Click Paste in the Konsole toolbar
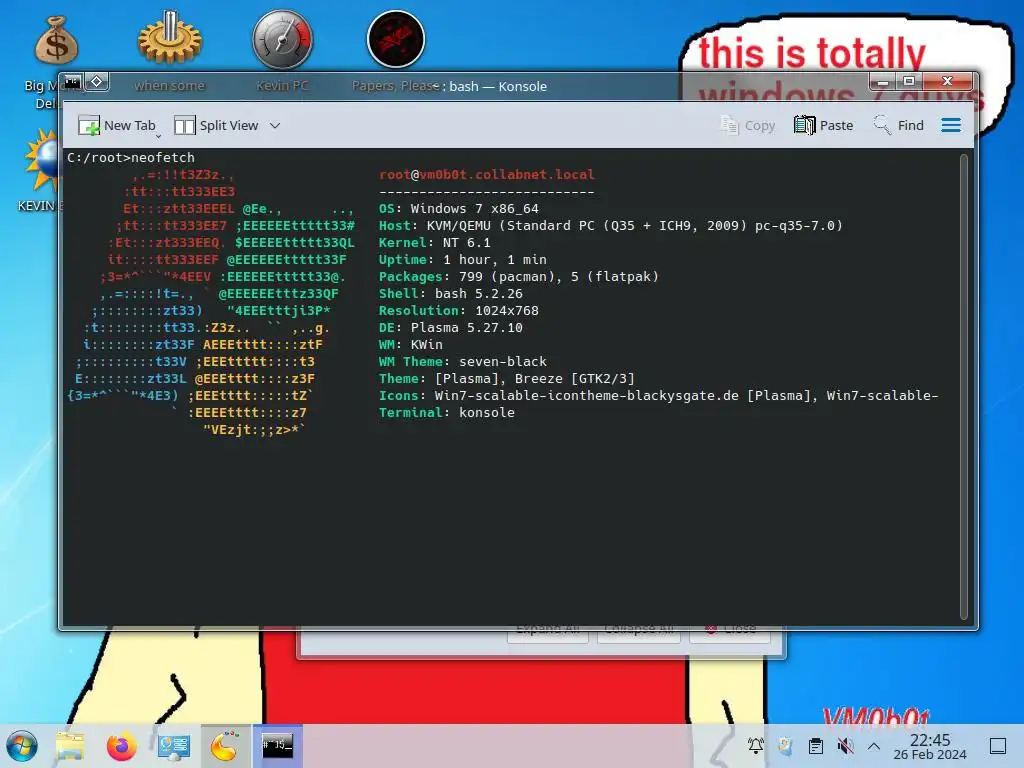1024x768 pixels. click(824, 125)
